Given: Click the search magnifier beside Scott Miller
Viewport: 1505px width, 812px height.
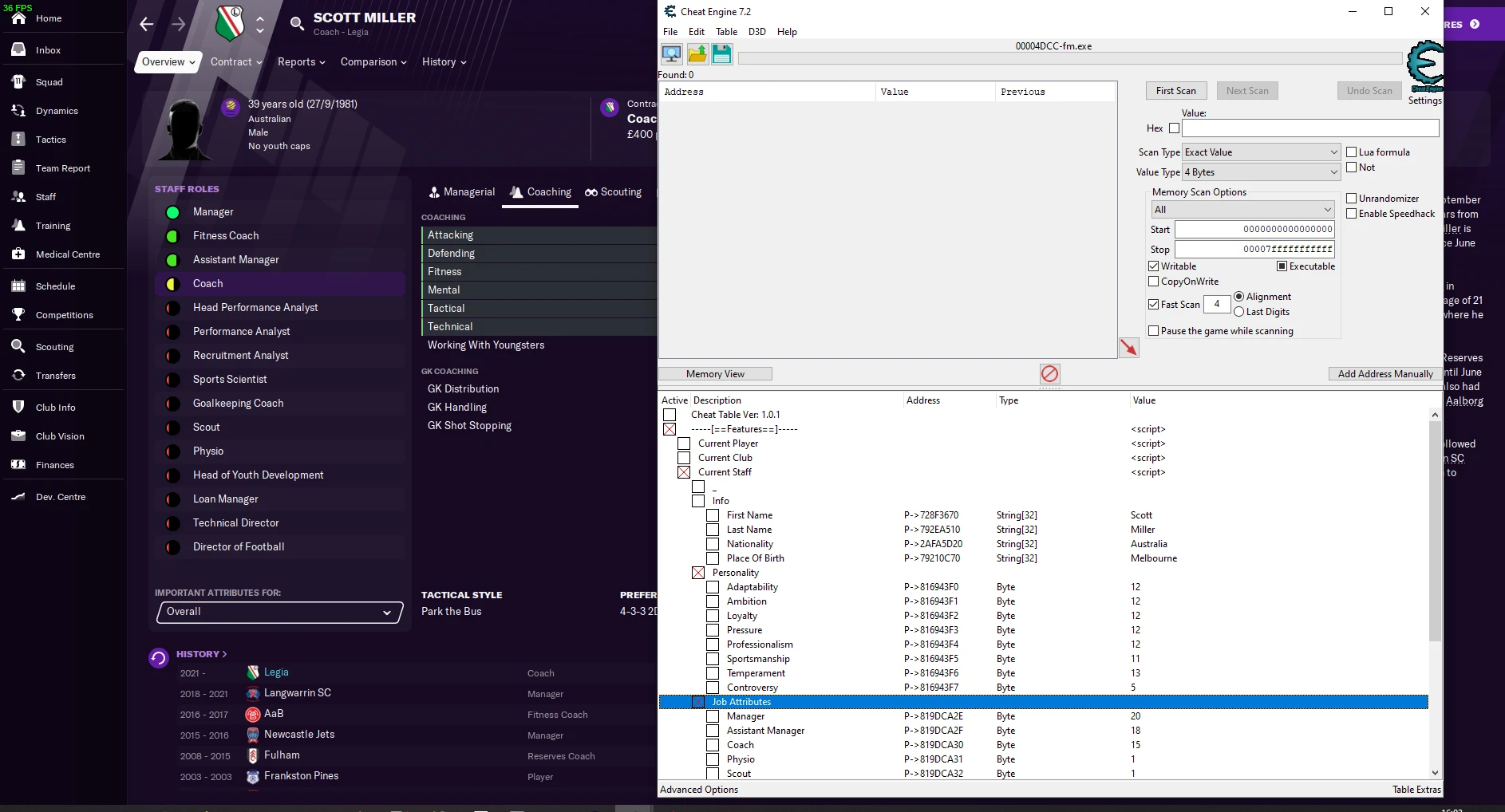Looking at the screenshot, I should tap(297, 24).
